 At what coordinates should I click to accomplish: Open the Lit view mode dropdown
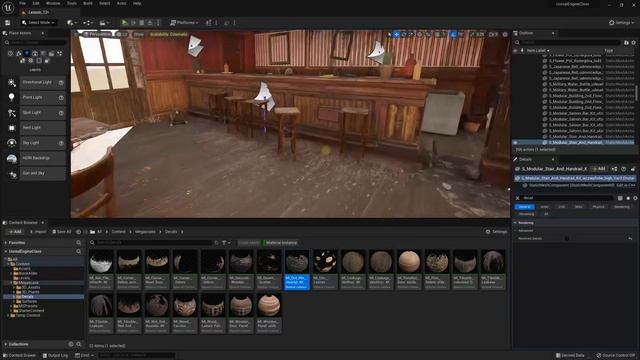(x=122, y=35)
